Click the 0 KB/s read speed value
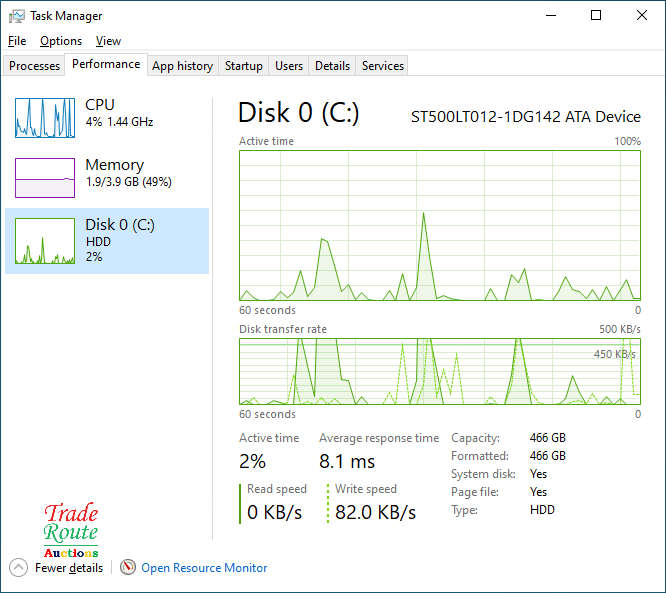The height and width of the screenshot is (593, 666). click(x=274, y=512)
